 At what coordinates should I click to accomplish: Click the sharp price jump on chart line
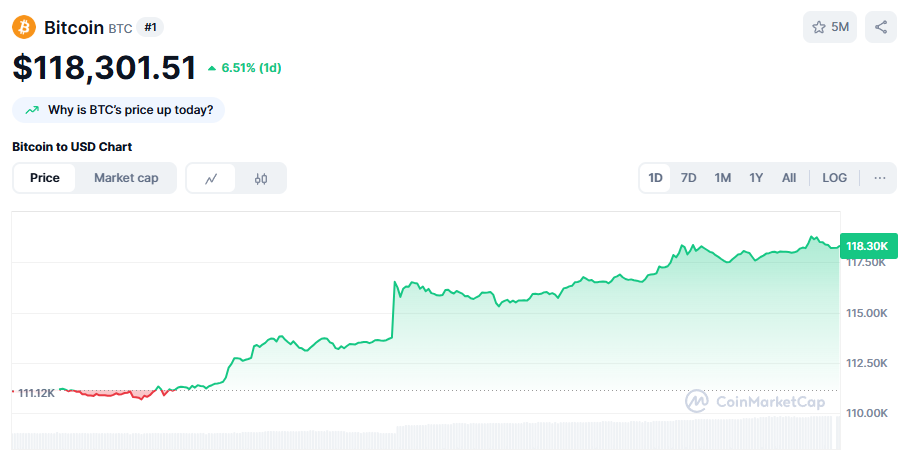(393, 309)
